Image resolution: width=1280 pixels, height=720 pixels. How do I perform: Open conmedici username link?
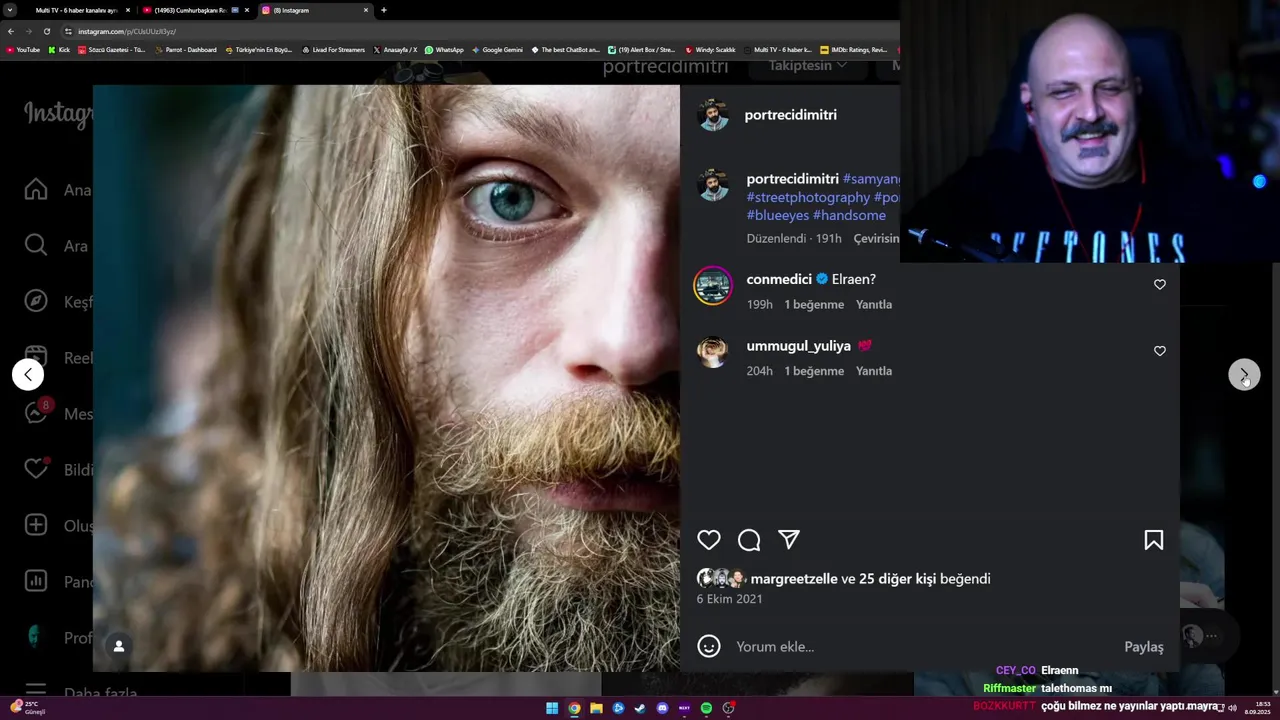pyautogui.click(x=779, y=279)
